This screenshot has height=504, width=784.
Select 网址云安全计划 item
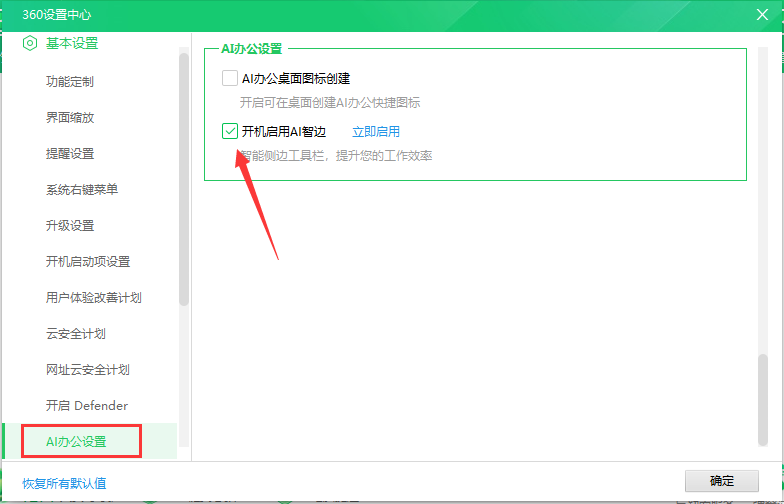click(x=88, y=370)
